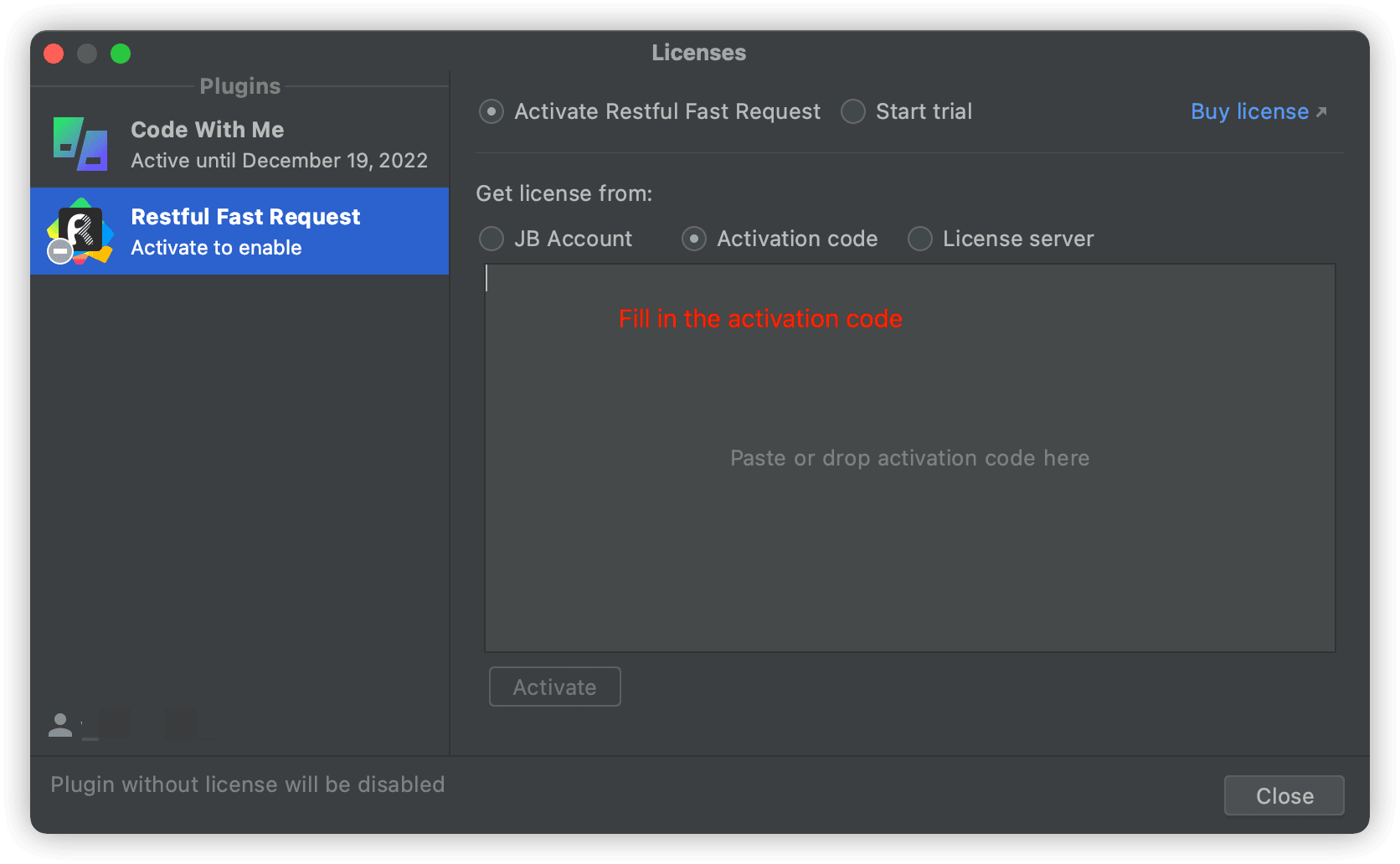Select Activate Restful Fast Request radio option
Viewport: 1400px width, 864px height.
point(492,111)
